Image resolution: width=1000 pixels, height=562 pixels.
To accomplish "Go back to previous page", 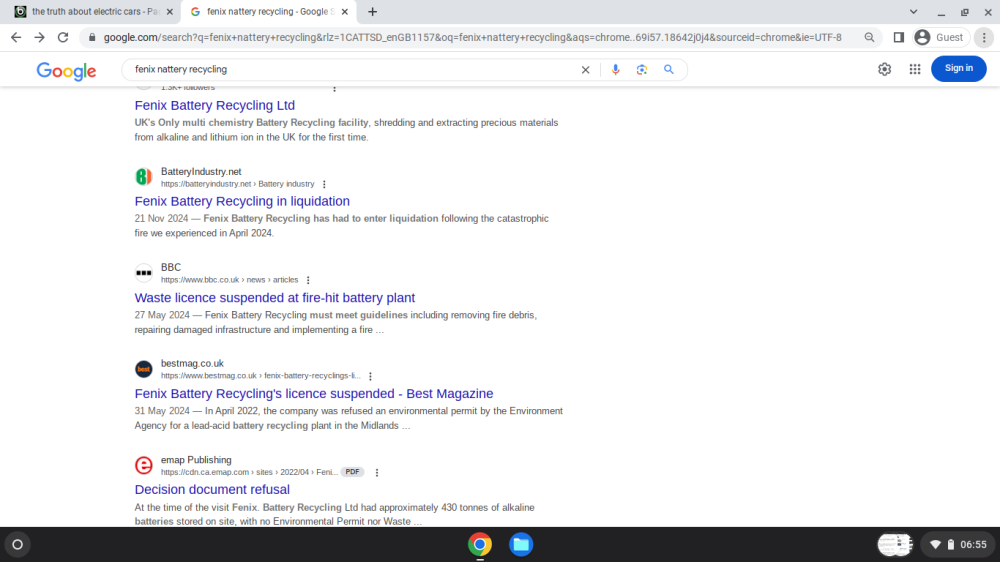I will coord(16,38).
